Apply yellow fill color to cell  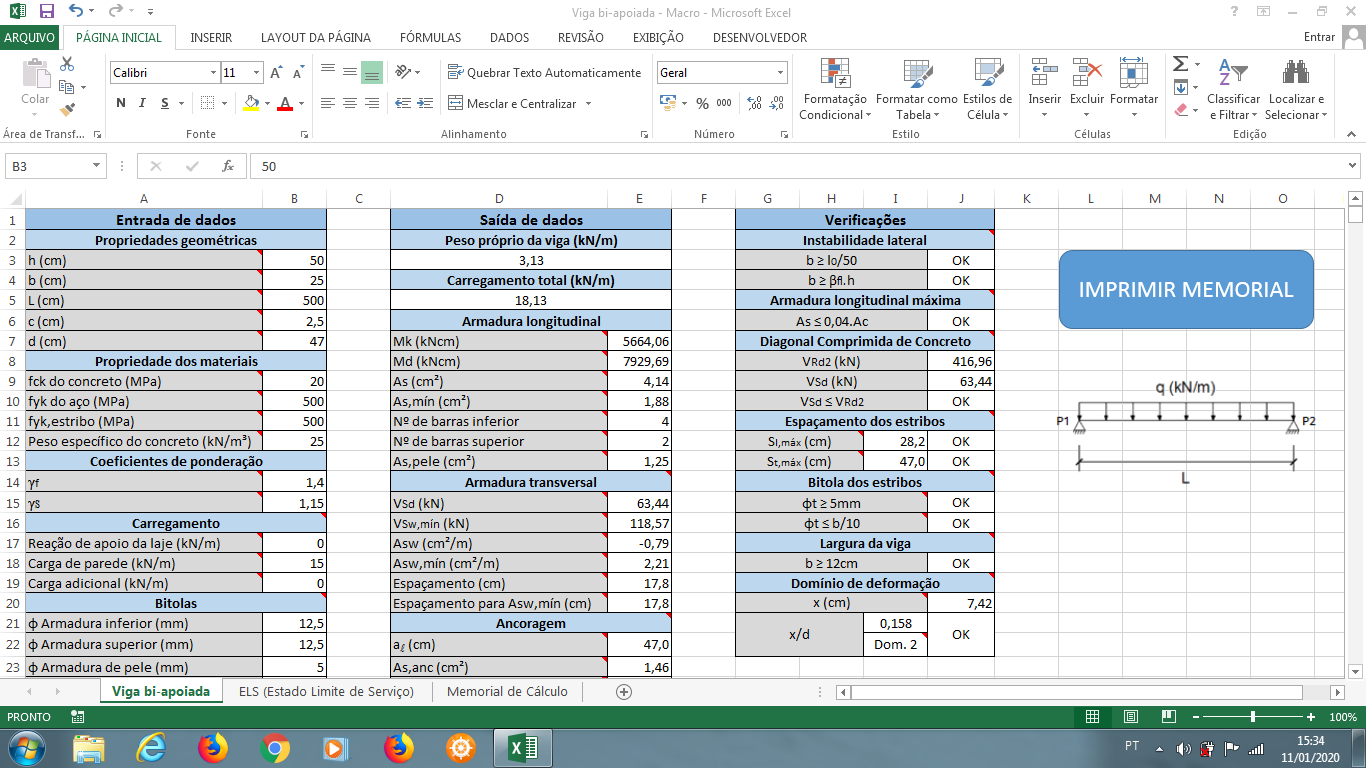coord(251,103)
